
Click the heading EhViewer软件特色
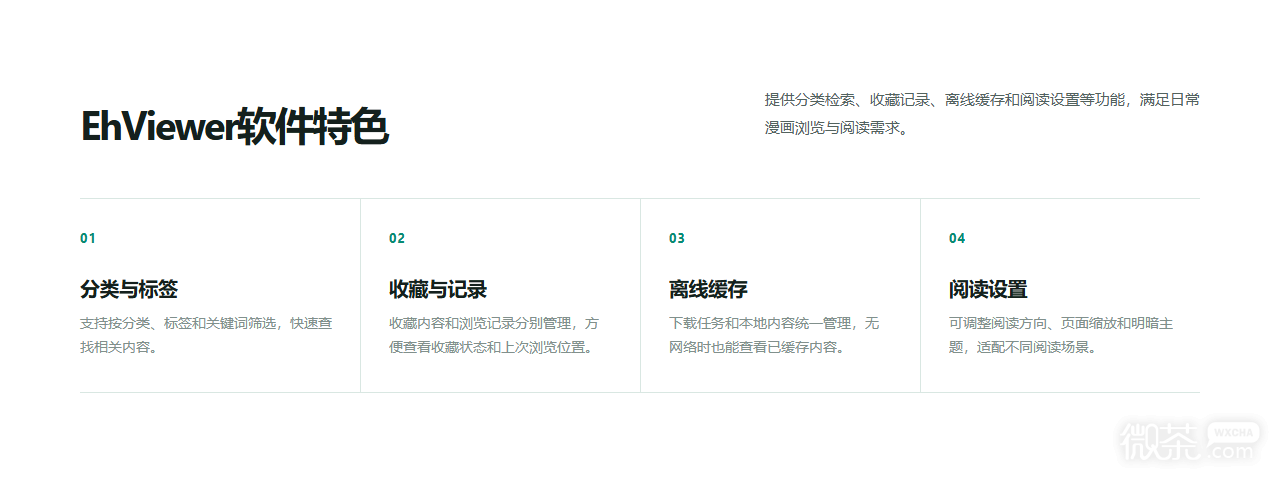(234, 128)
